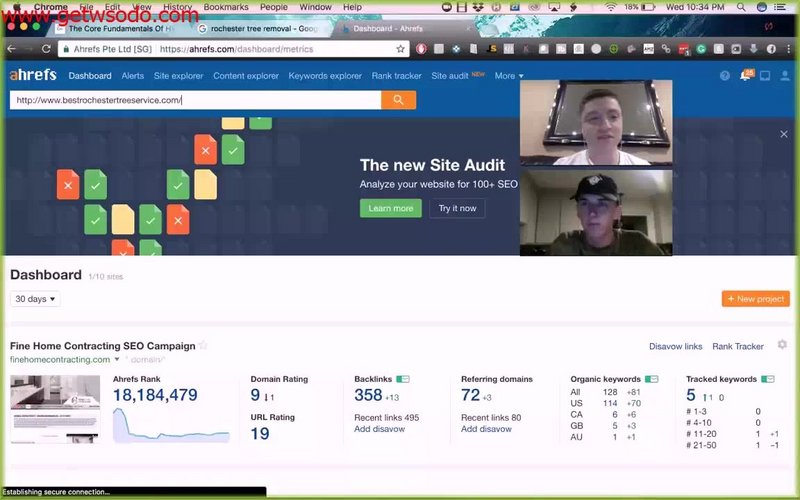Open Referring domains count 72
The height and width of the screenshot is (500, 800).
pyautogui.click(x=470, y=395)
